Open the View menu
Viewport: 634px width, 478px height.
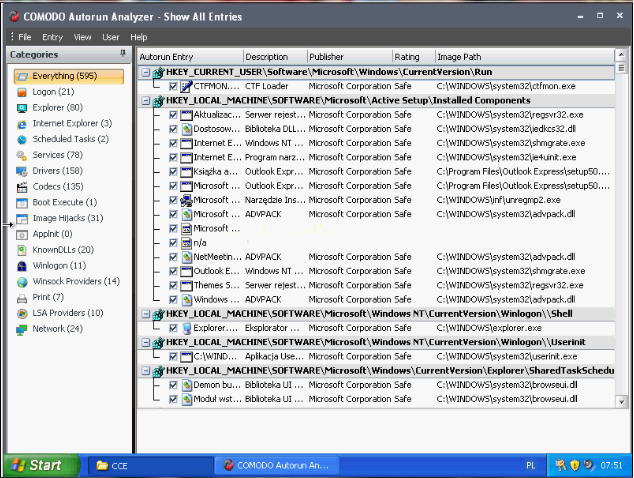(x=82, y=37)
